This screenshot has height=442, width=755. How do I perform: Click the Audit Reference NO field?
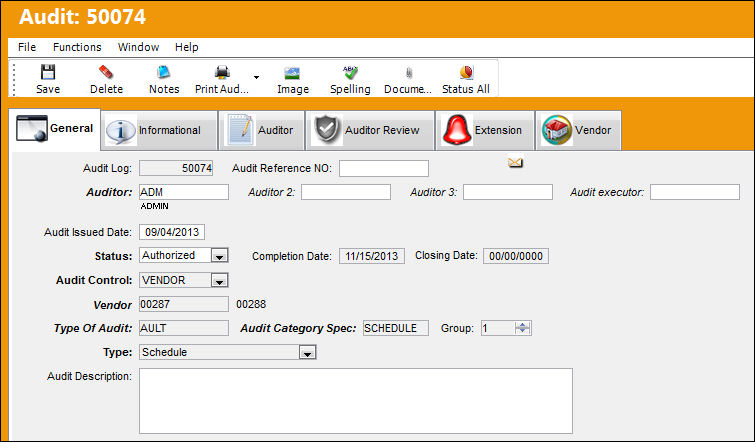point(384,169)
